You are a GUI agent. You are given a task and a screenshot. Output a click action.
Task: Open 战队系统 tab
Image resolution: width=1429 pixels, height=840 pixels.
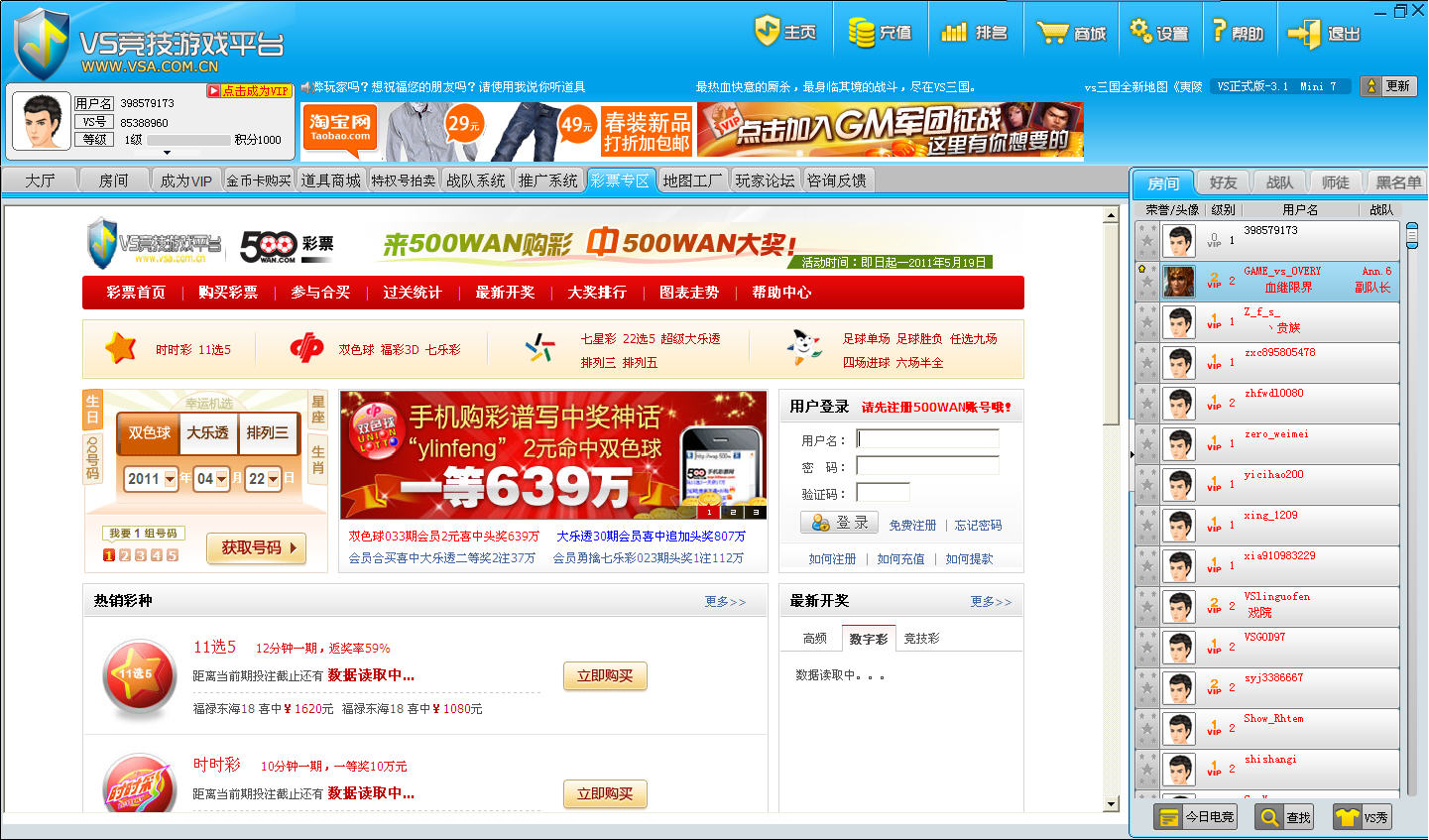pos(476,180)
